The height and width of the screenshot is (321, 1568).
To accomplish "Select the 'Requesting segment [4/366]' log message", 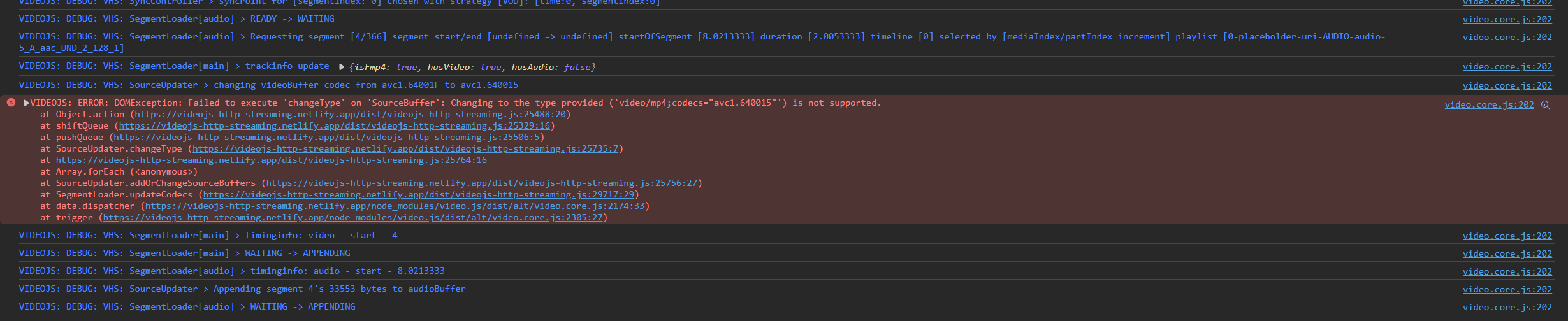I will pyautogui.click(x=702, y=42).
